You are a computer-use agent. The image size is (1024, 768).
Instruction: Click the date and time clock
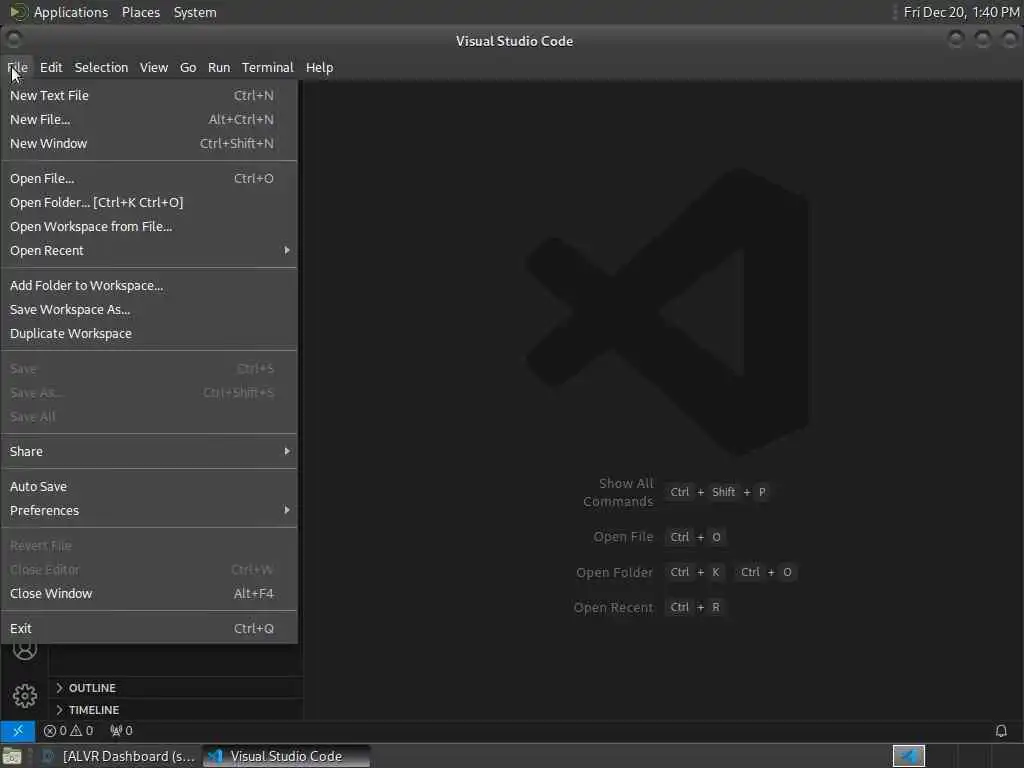click(x=961, y=12)
